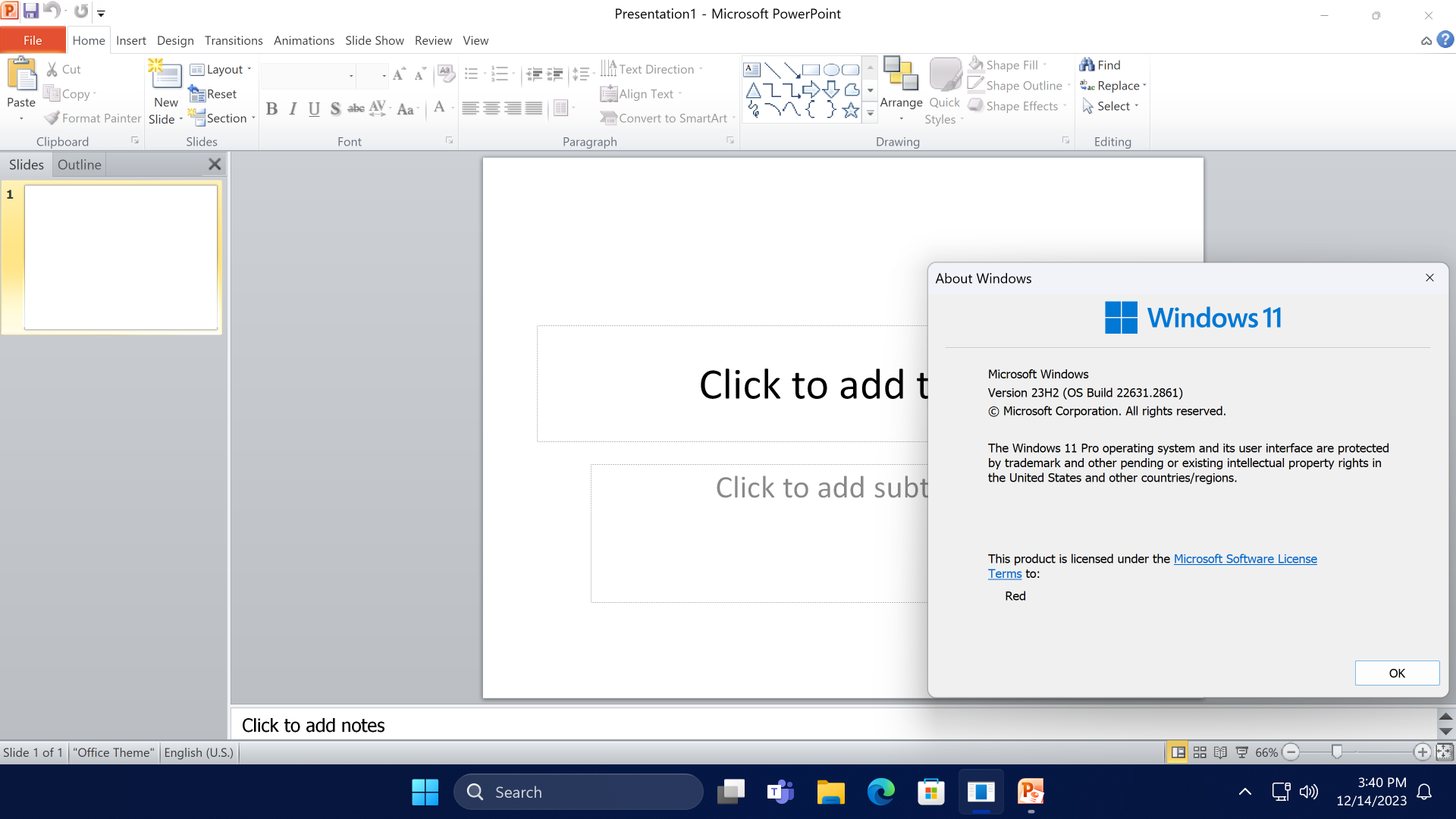Open Microsoft Edge from the taskbar
Viewport: 1456px width, 819px height.
click(880, 792)
